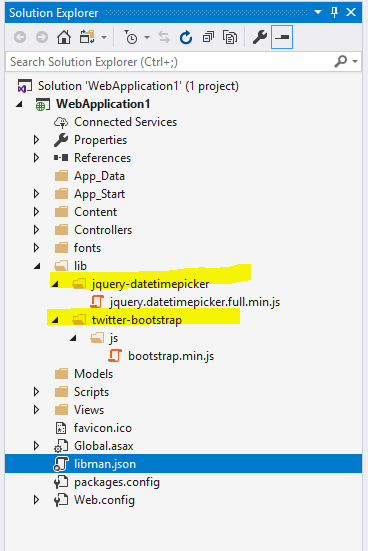This screenshot has height=551, width=368.
Task: Select jquery.datetimepicker.full.min.js file
Action: [x=195, y=302]
